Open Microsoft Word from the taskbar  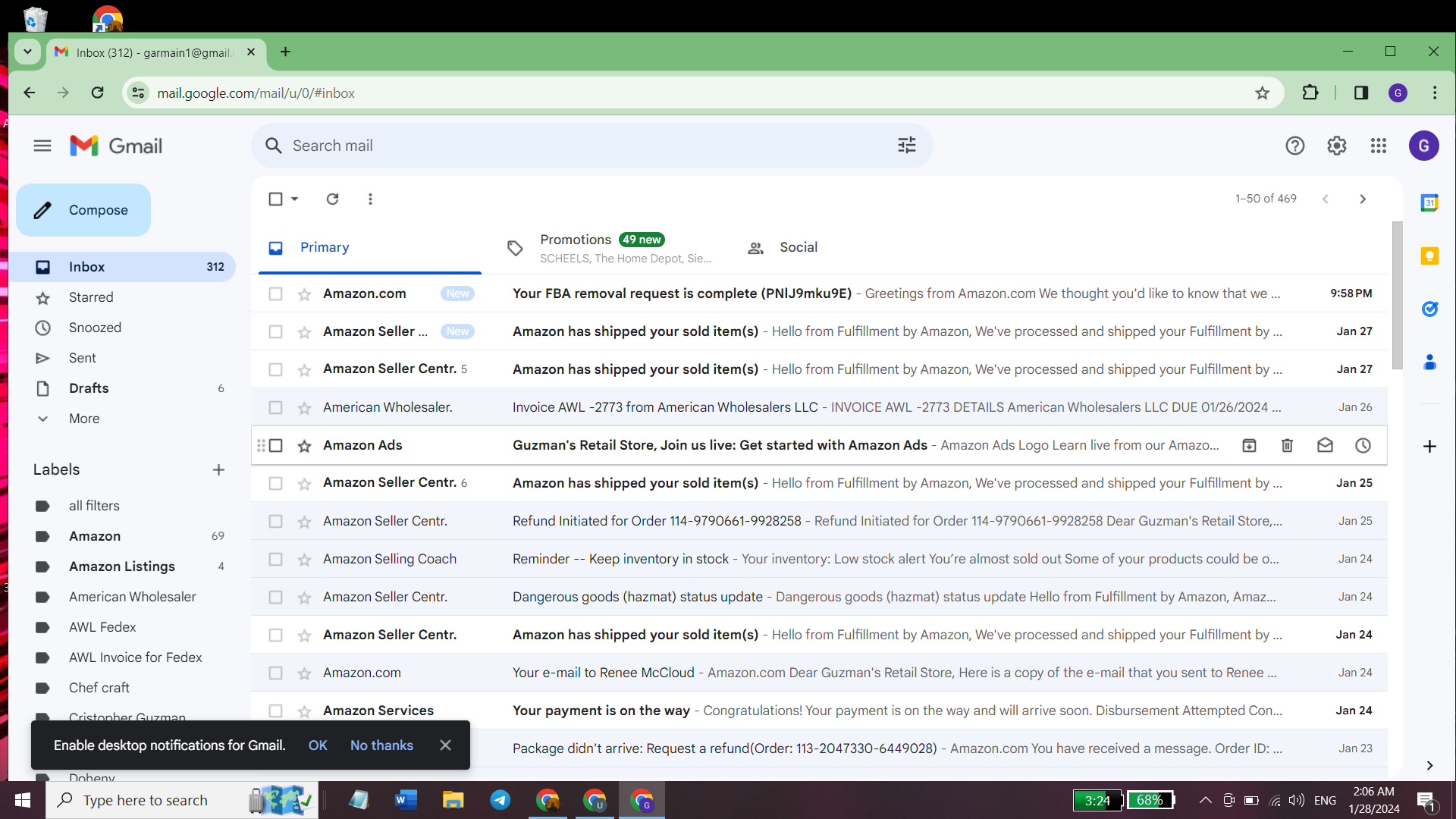[x=406, y=800]
